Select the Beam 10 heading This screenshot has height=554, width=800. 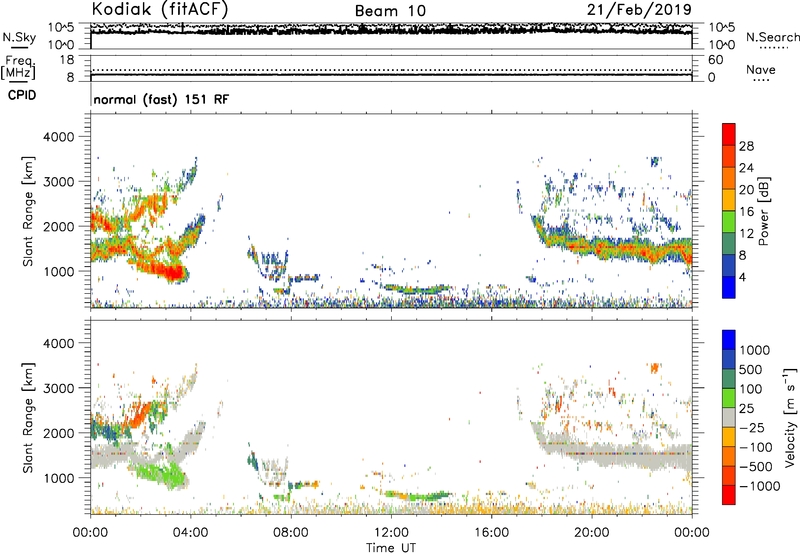[390, 11]
